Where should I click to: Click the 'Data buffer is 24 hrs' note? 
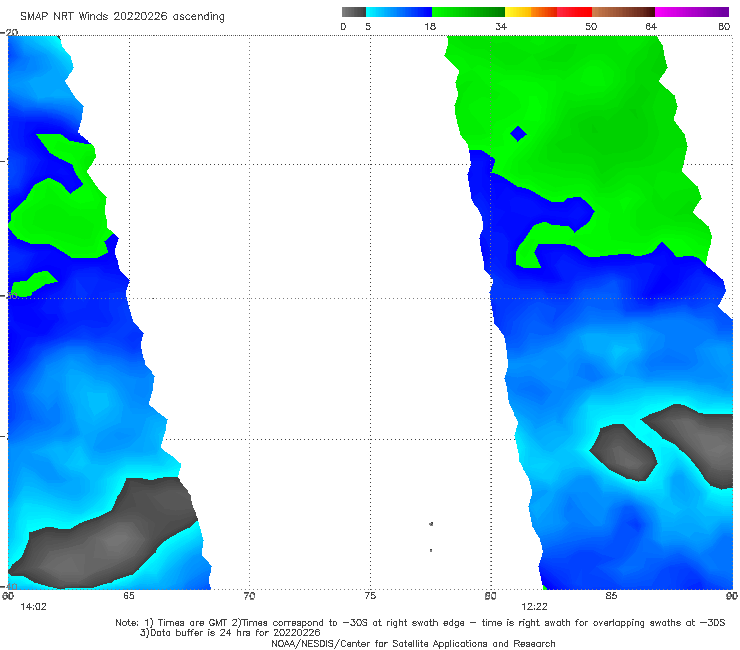tap(230, 633)
